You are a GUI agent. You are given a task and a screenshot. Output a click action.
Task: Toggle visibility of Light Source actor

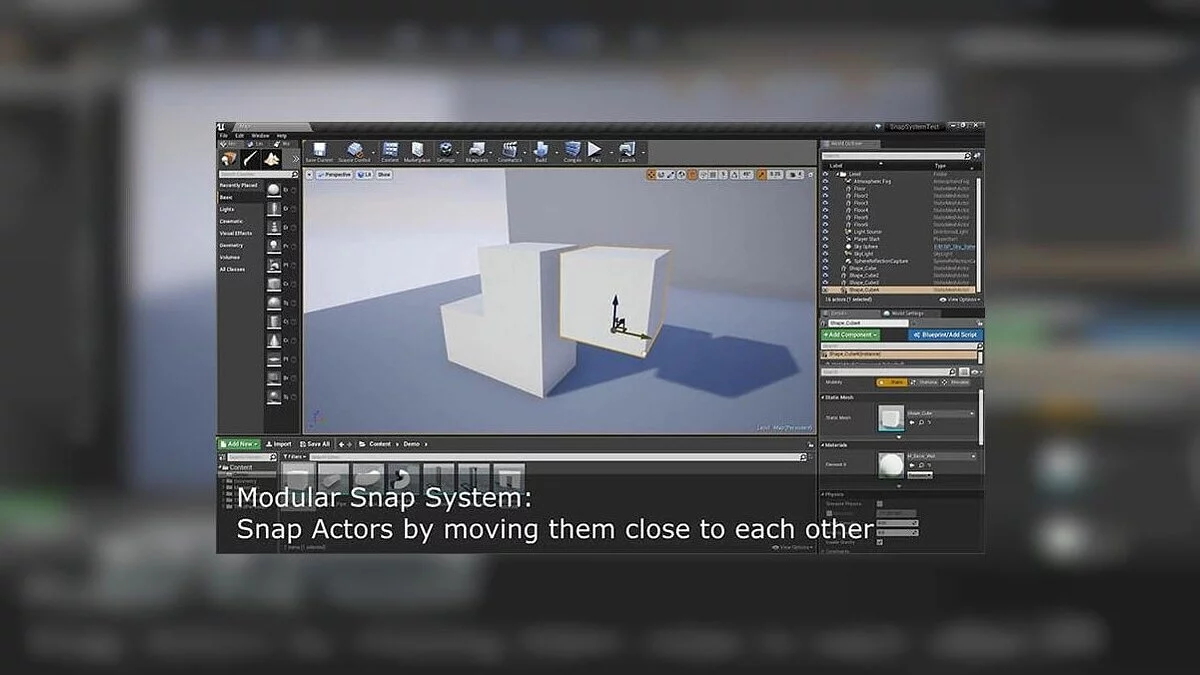(826, 231)
